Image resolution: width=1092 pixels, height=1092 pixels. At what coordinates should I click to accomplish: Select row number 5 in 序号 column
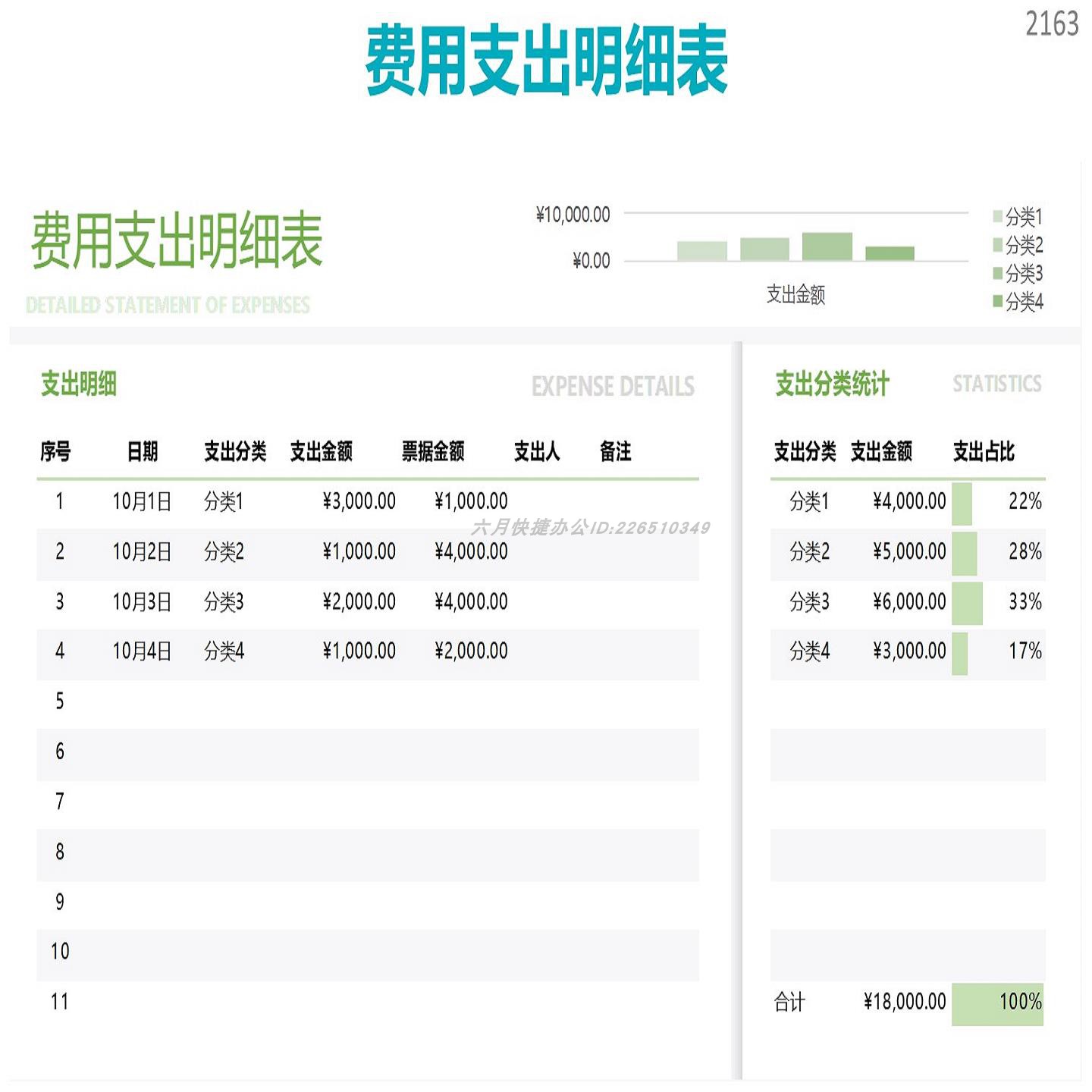(60, 701)
